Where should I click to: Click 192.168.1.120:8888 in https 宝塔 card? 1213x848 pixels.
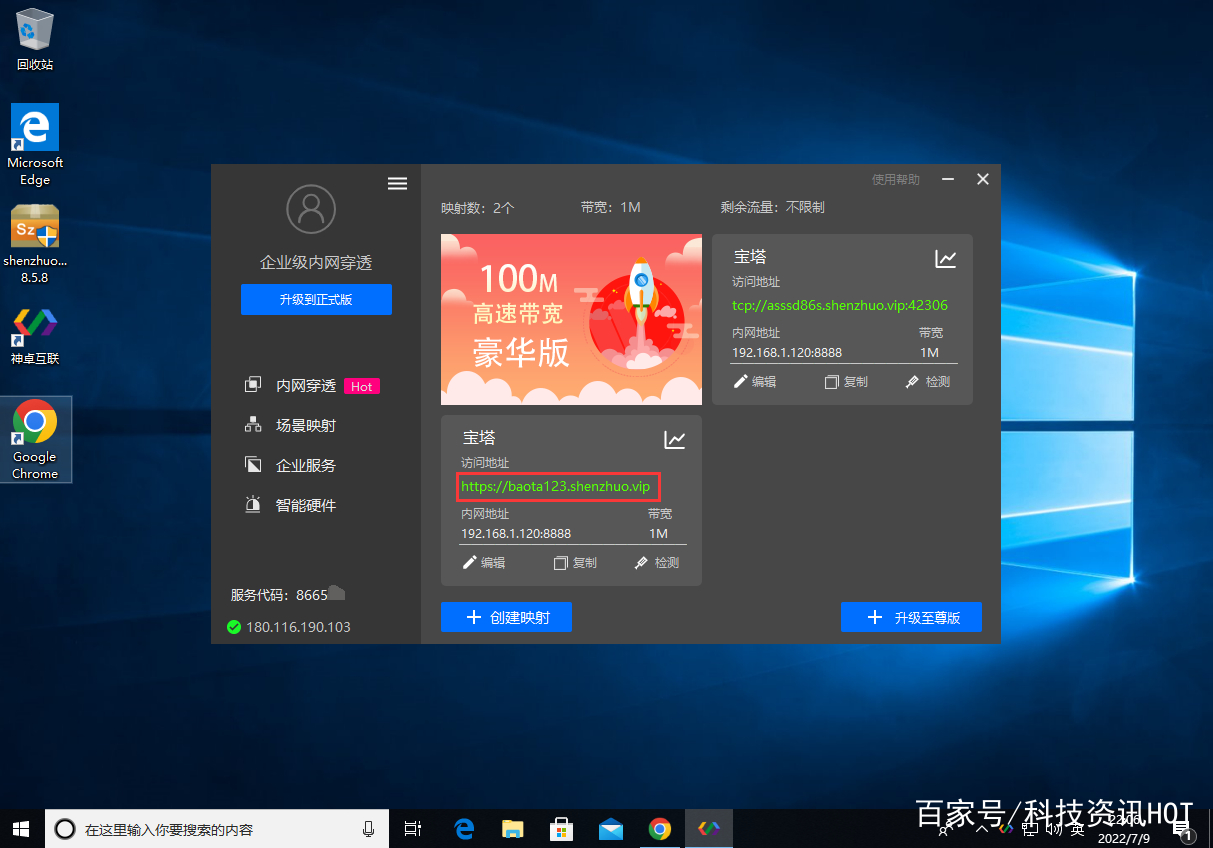click(516, 534)
